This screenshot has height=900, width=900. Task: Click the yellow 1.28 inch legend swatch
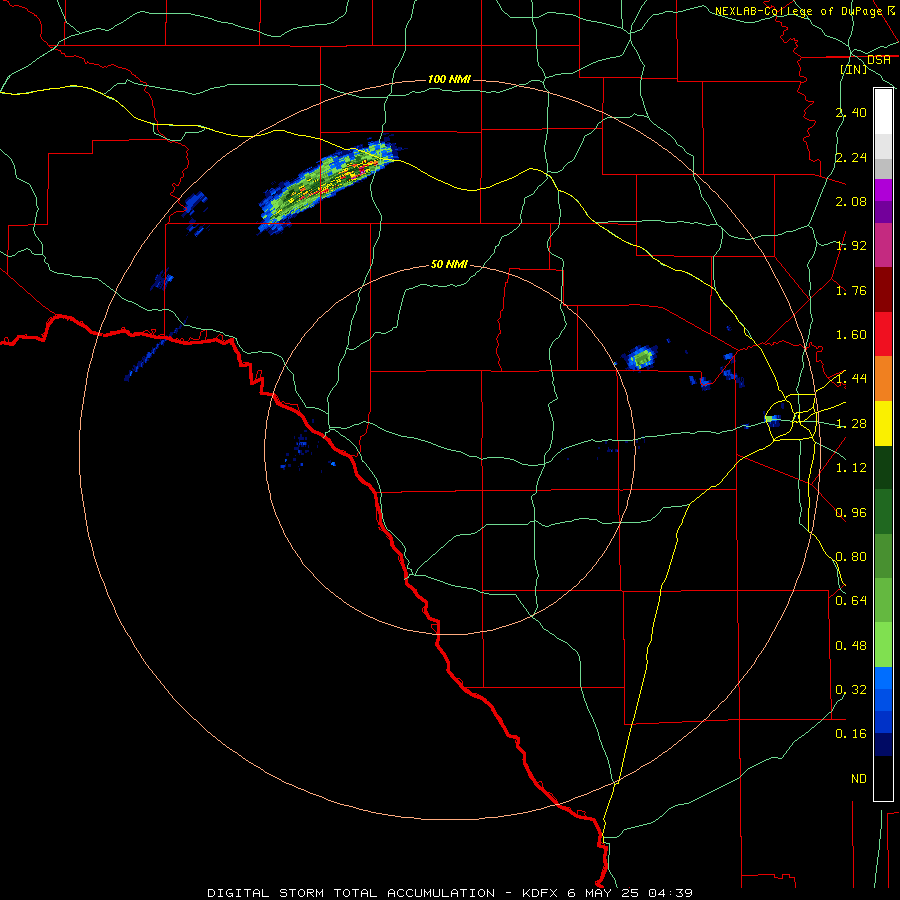point(883,423)
